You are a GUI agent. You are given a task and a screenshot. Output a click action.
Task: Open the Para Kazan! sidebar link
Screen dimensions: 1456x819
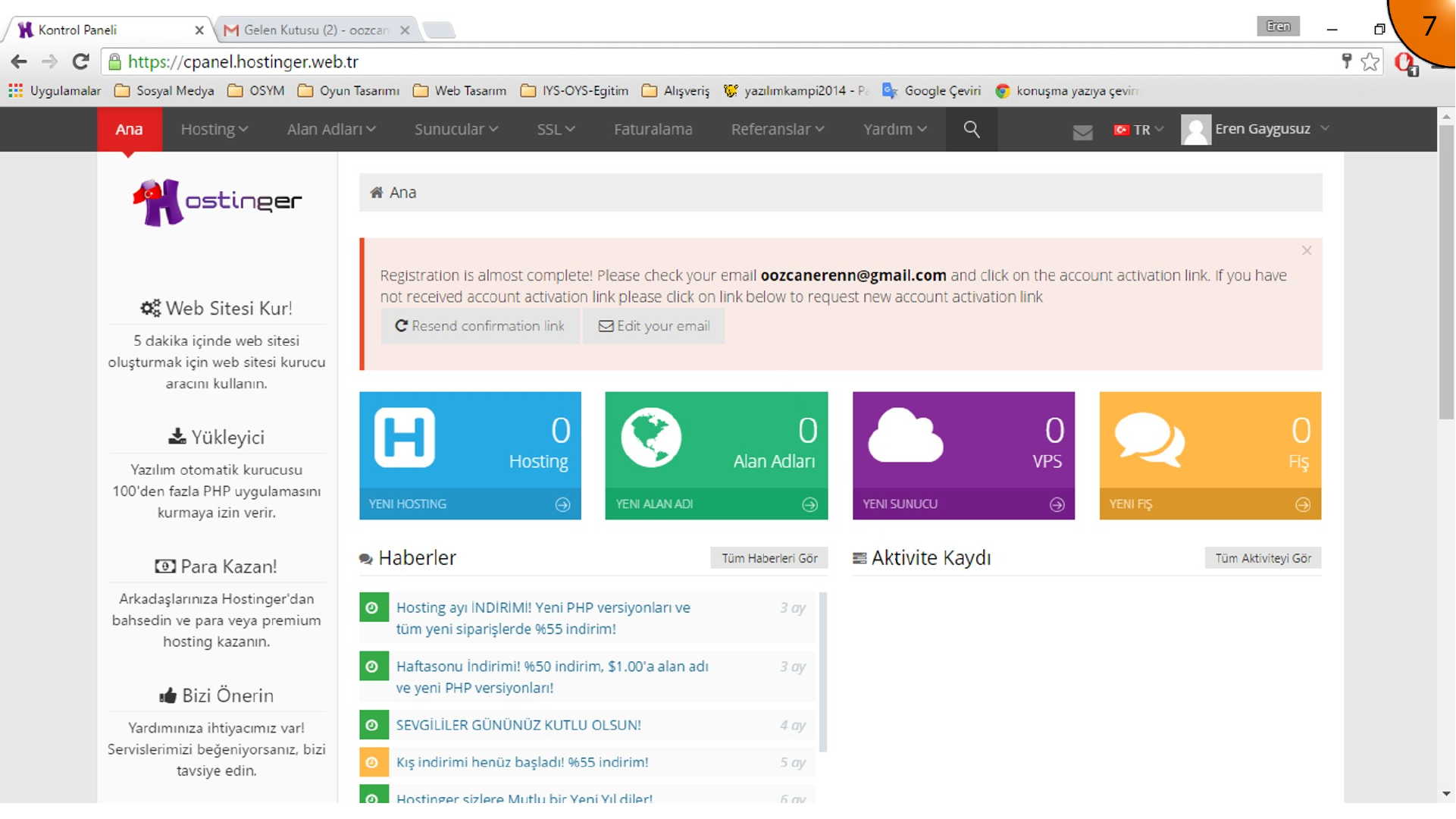pos(217,566)
